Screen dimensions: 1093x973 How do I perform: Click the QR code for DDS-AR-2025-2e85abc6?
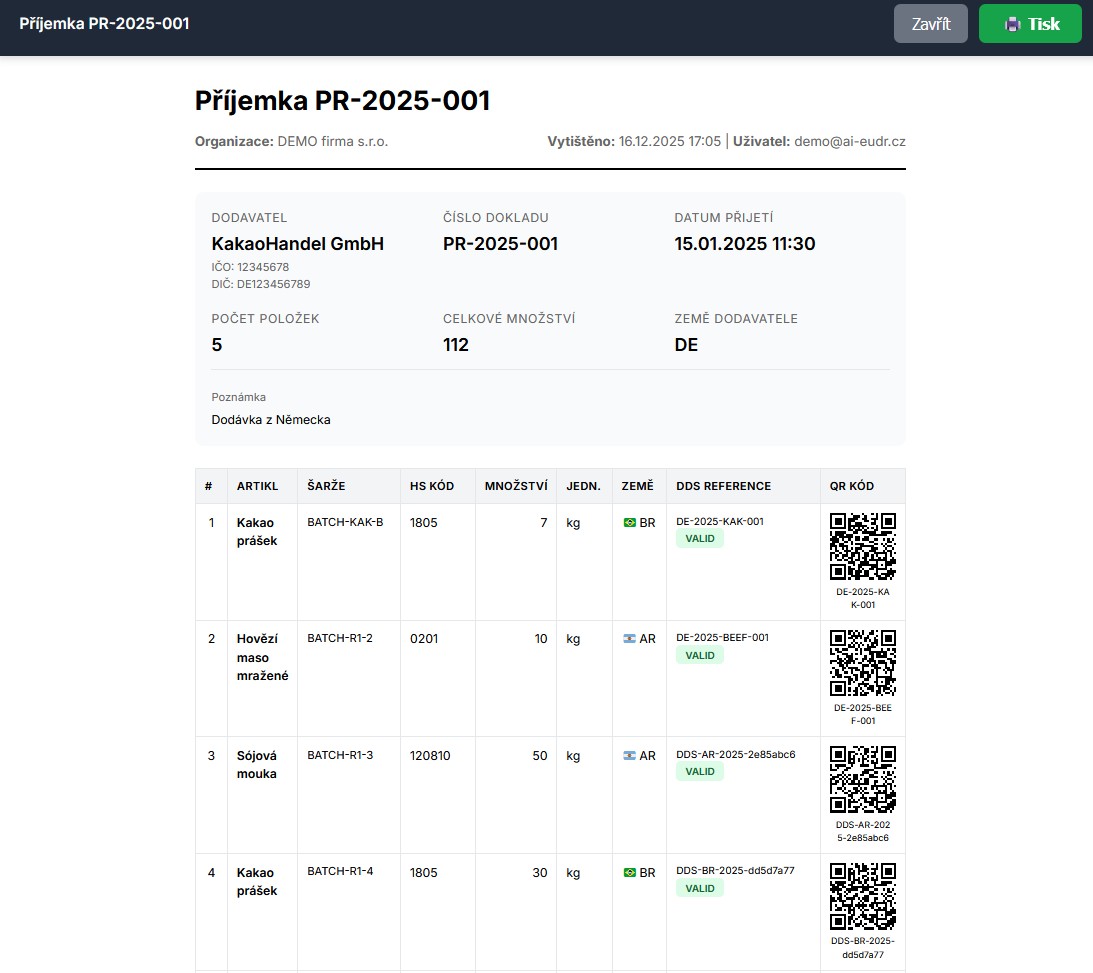[x=862, y=780]
